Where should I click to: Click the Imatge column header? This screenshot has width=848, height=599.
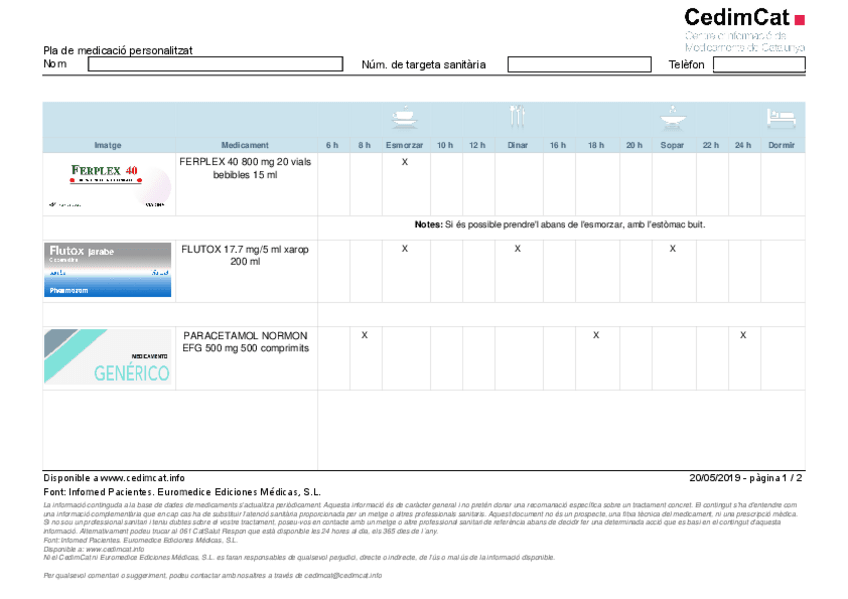point(108,145)
